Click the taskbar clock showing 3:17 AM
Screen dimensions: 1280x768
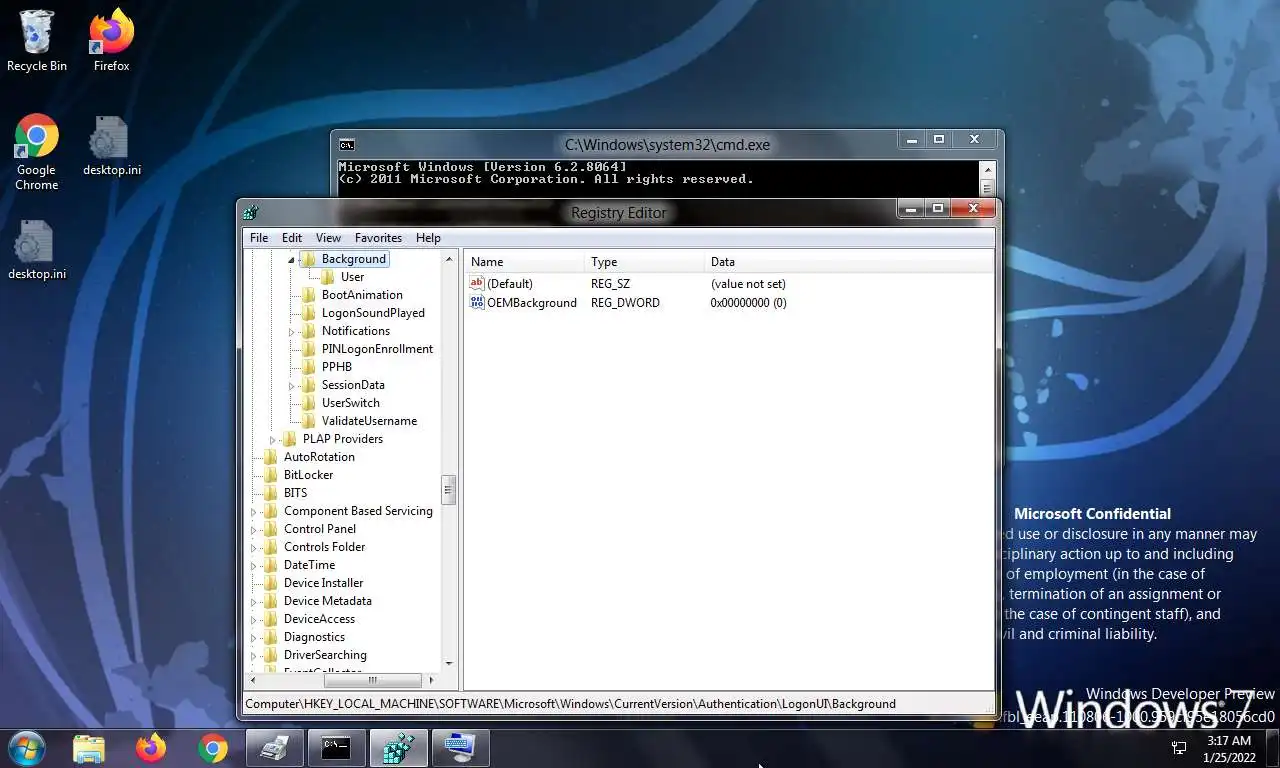tap(1229, 749)
